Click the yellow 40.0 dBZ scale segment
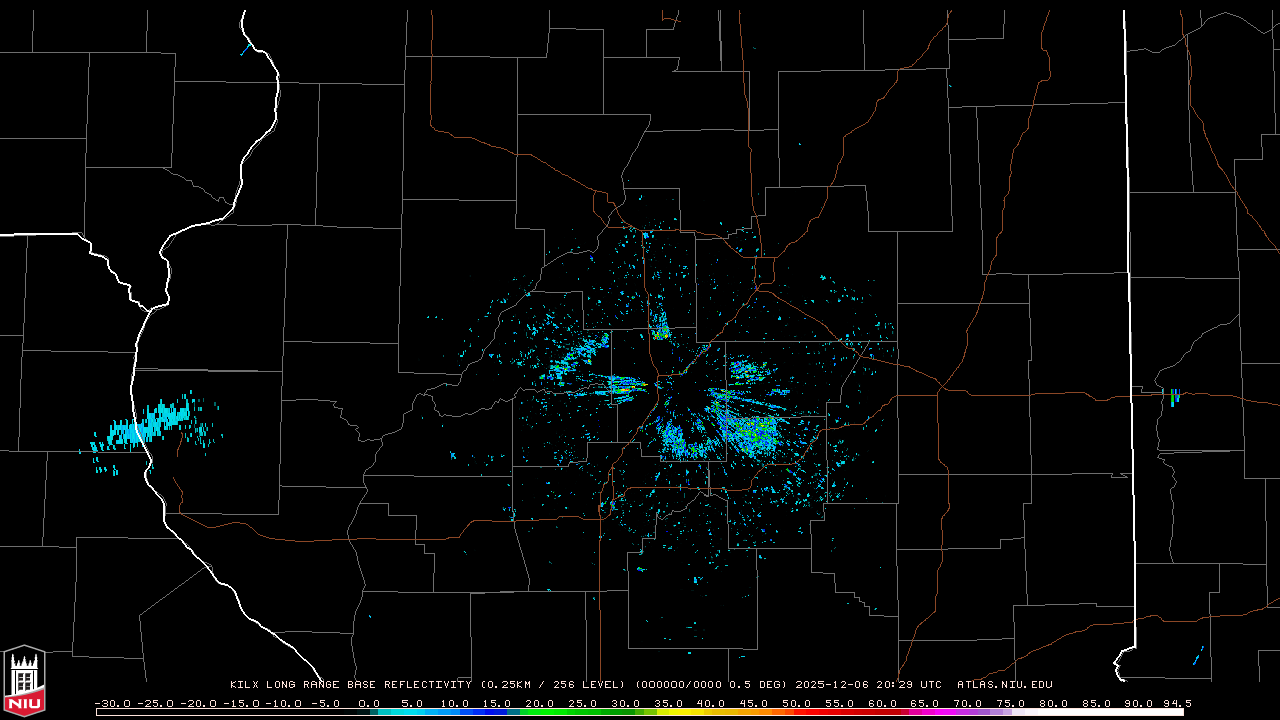The height and width of the screenshot is (720, 1280). click(x=711, y=712)
